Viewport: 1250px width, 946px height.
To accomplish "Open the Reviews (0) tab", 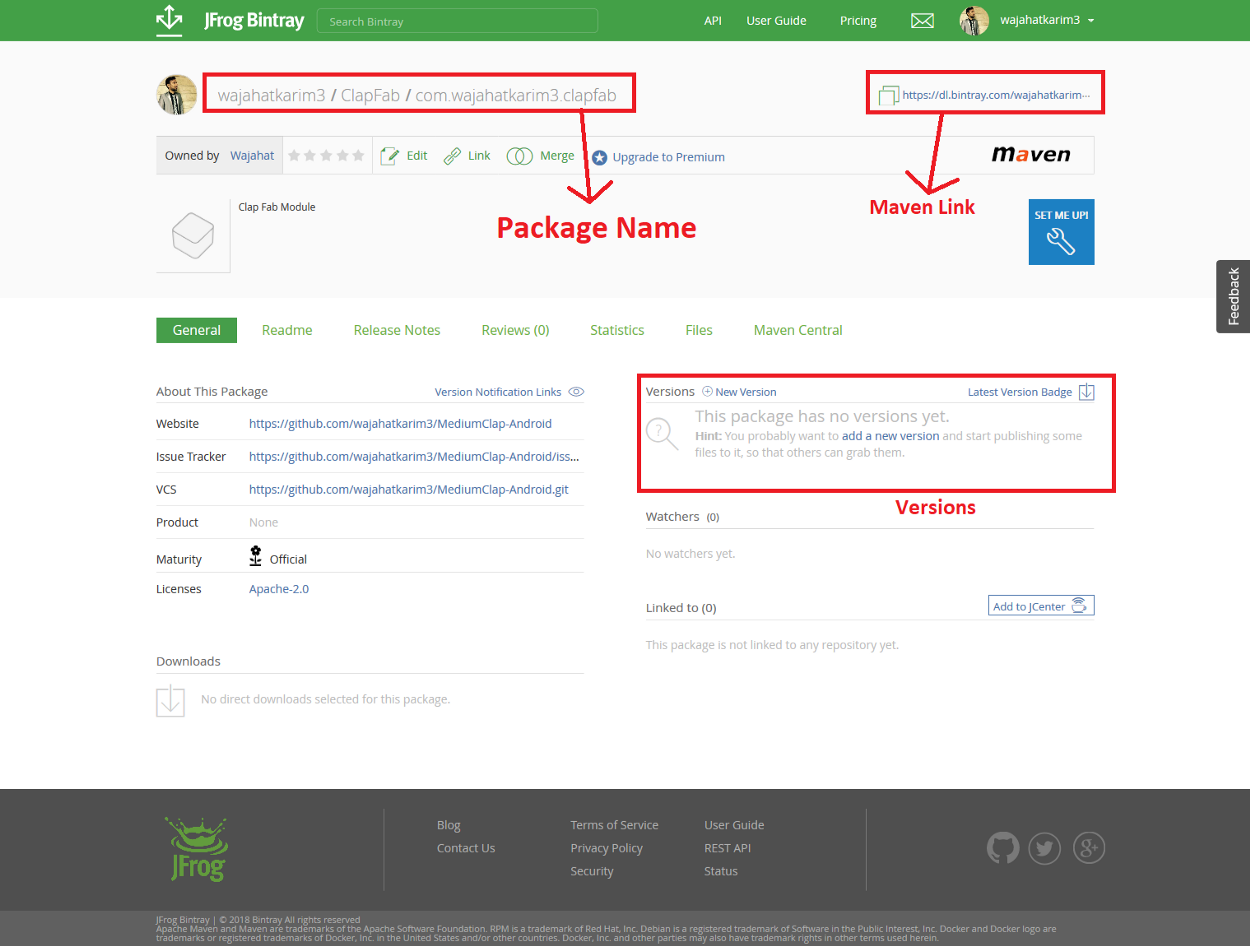I will coord(515,330).
